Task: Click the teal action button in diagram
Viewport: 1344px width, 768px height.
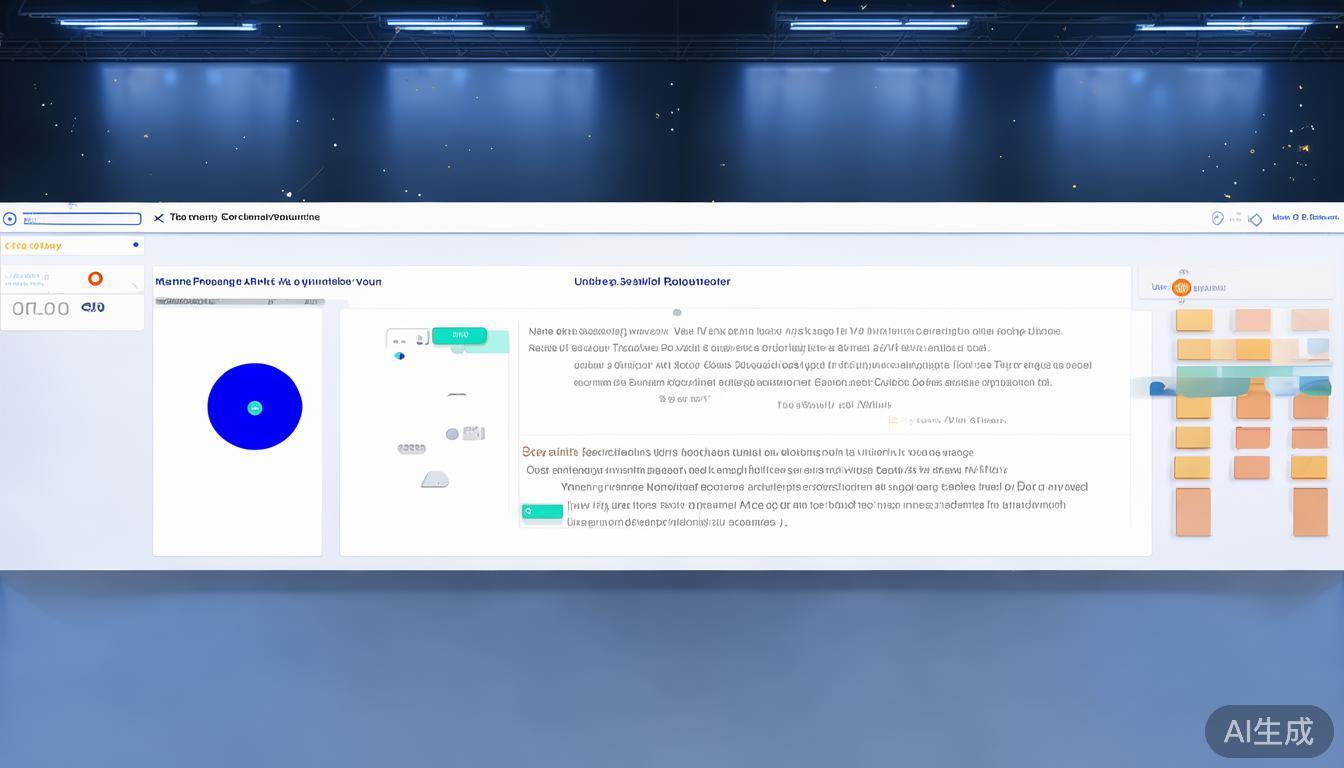Action: (460, 336)
